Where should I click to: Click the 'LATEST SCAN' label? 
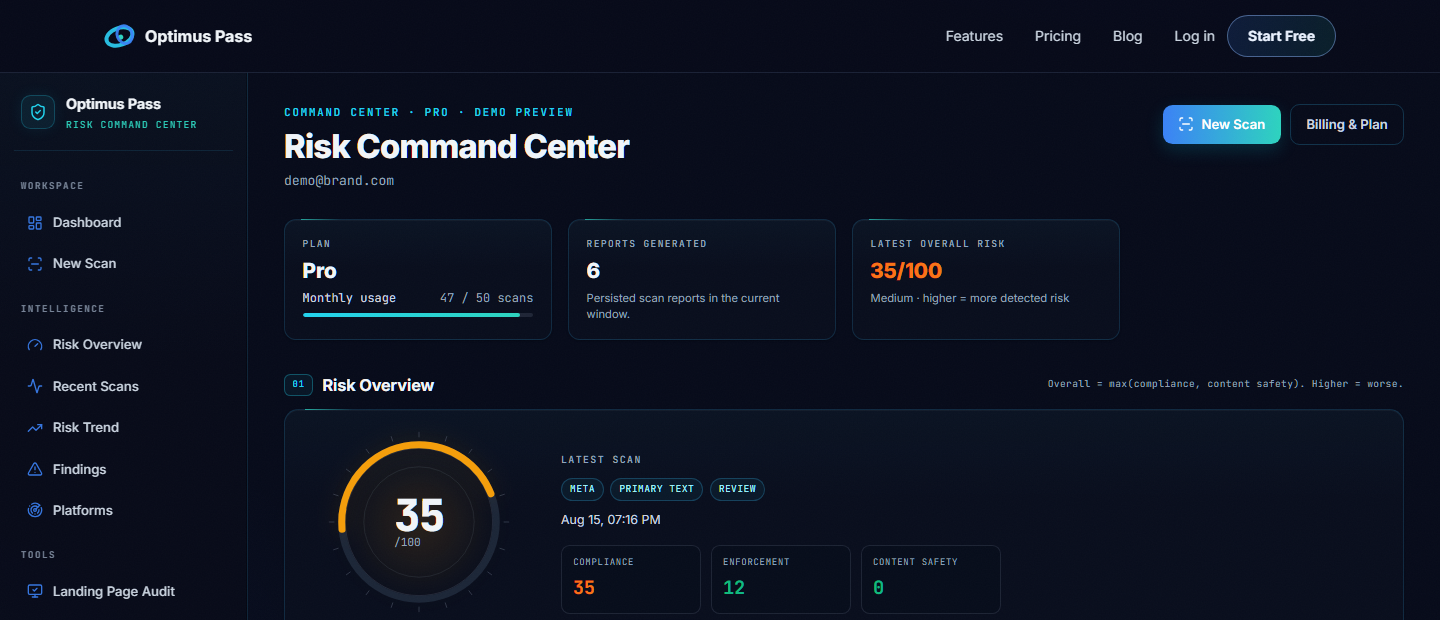pyautogui.click(x=601, y=460)
